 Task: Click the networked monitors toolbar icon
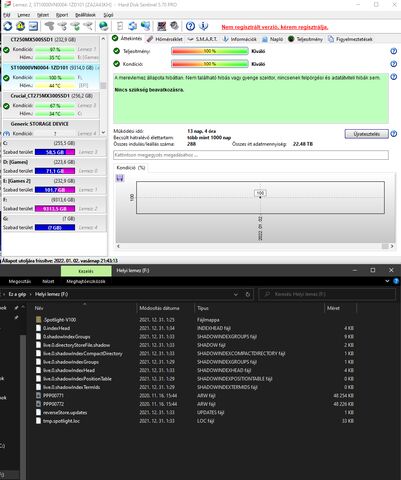tap(145, 26)
